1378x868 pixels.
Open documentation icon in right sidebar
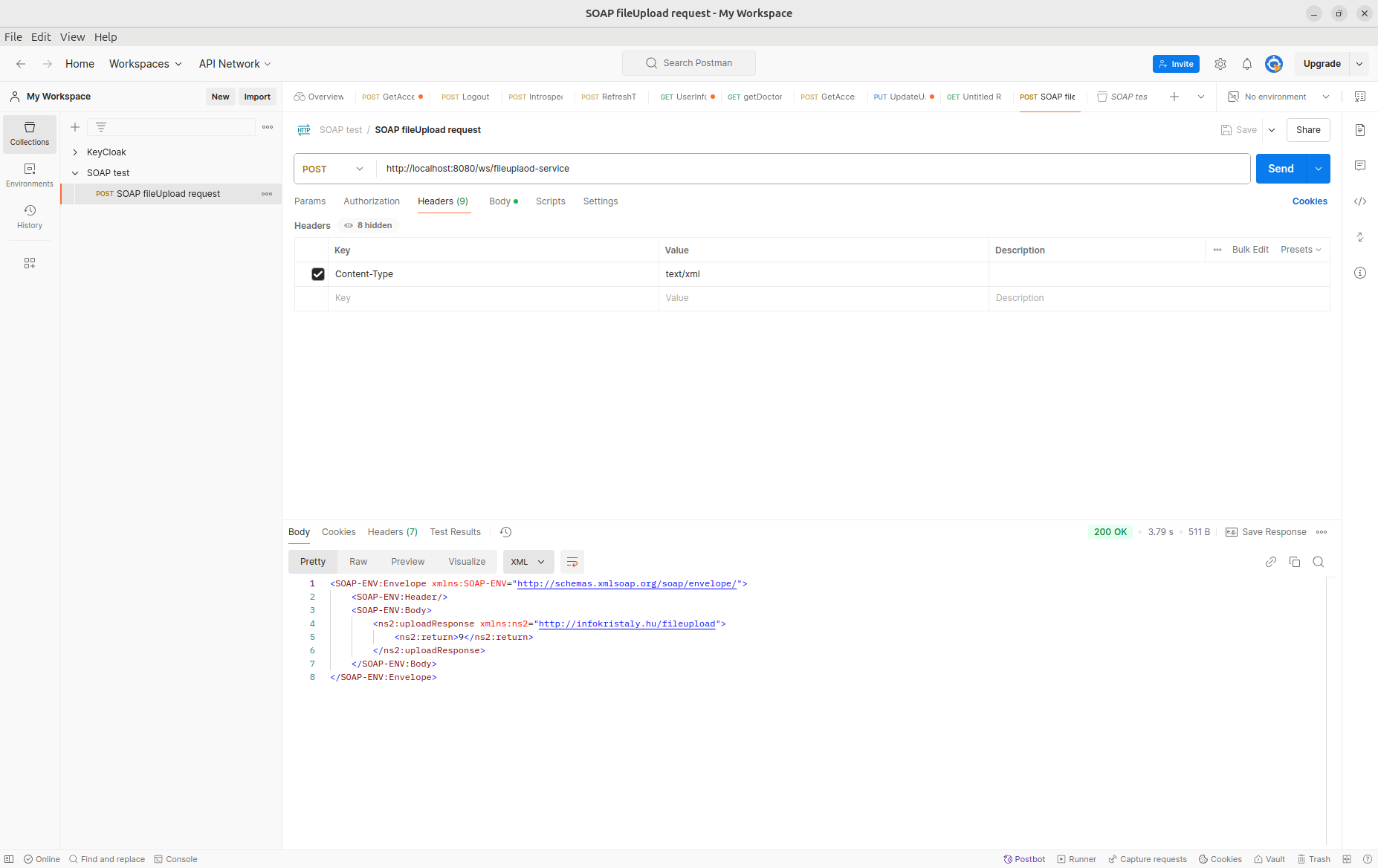1360,130
